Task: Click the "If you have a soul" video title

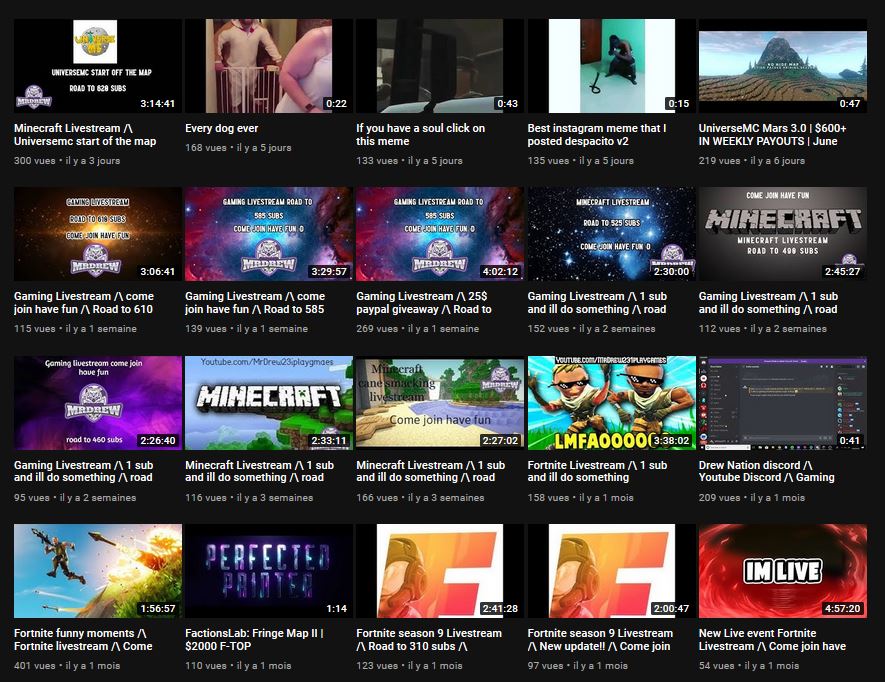Action: click(421, 134)
